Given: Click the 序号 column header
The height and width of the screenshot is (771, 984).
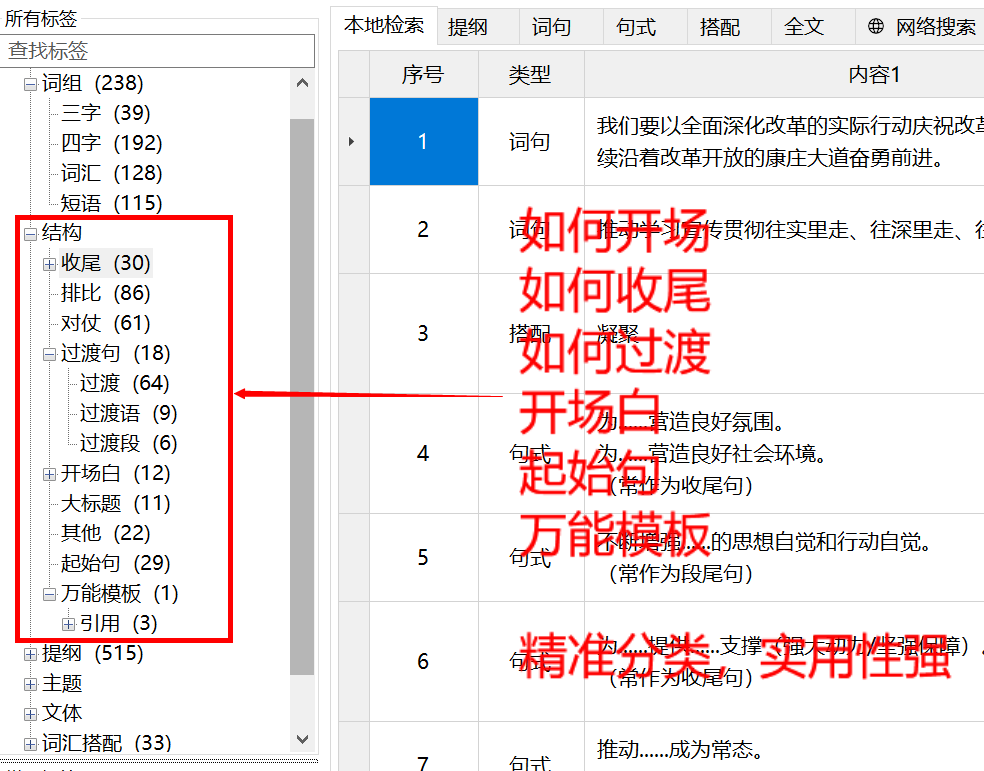Looking at the screenshot, I should click(x=424, y=75).
